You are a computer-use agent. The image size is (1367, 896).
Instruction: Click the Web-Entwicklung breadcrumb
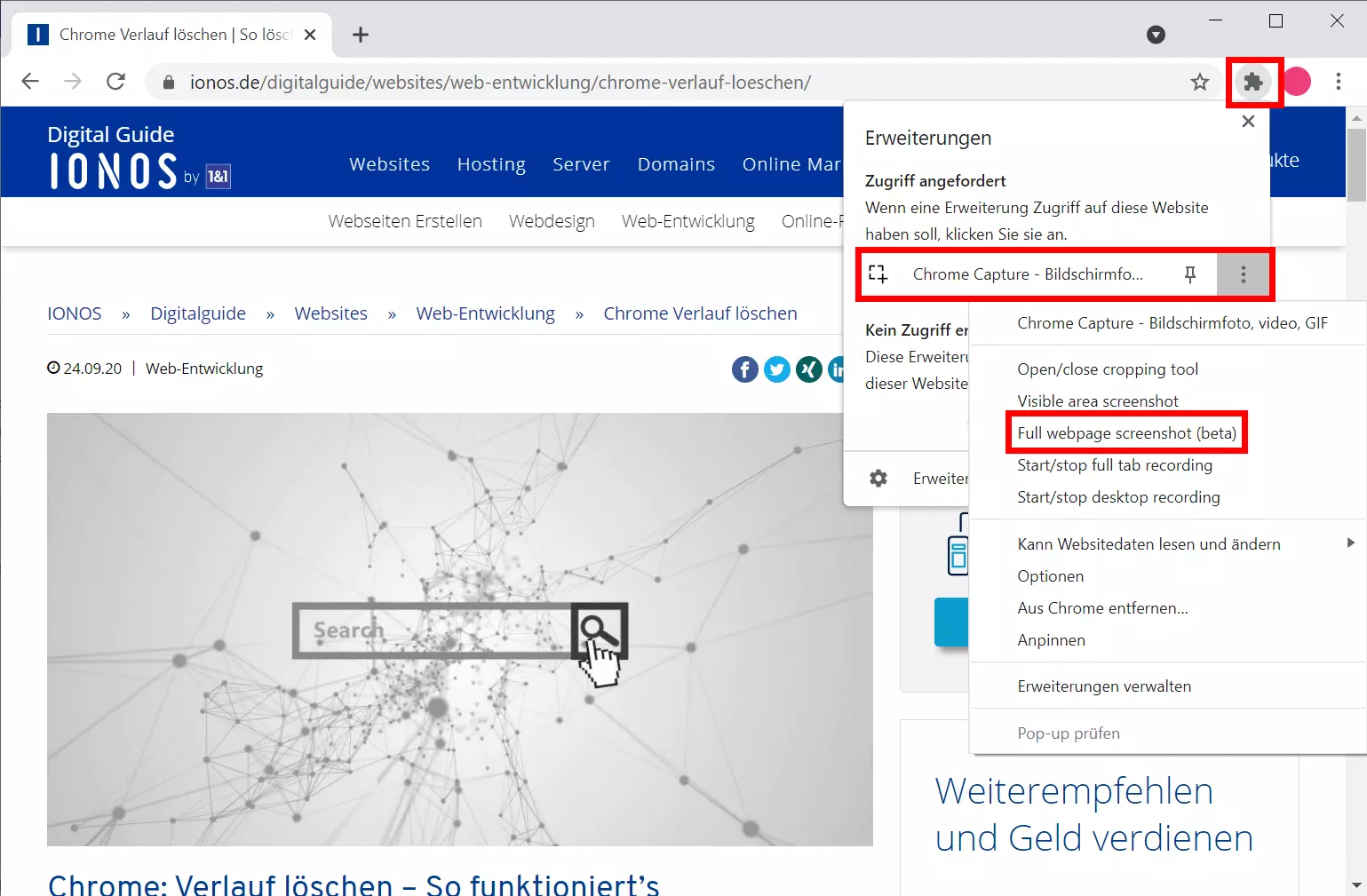[x=485, y=313]
